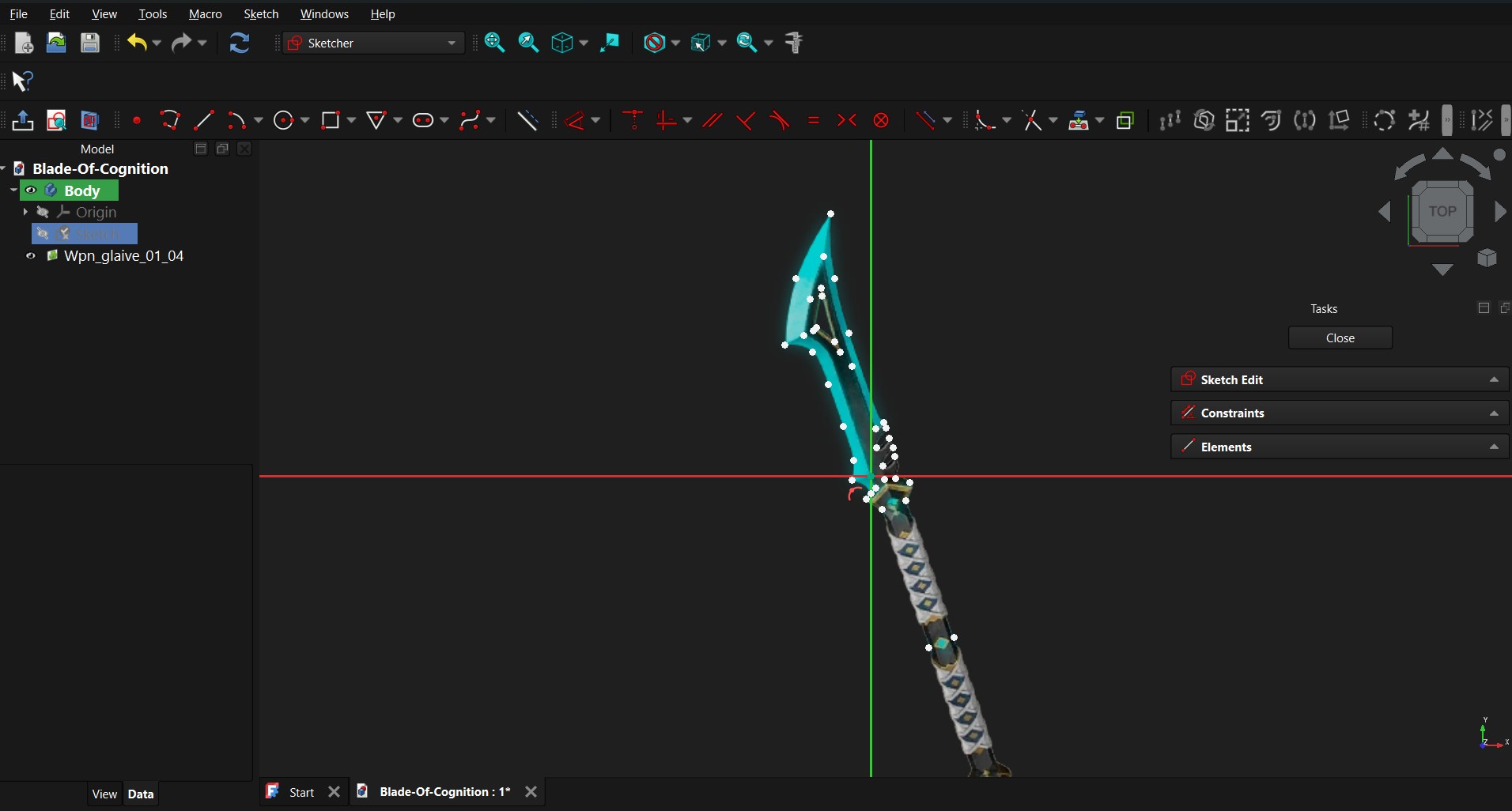Viewport: 1512px width, 811px height.
Task: Toggle visibility of the Origin item
Action: (x=43, y=212)
